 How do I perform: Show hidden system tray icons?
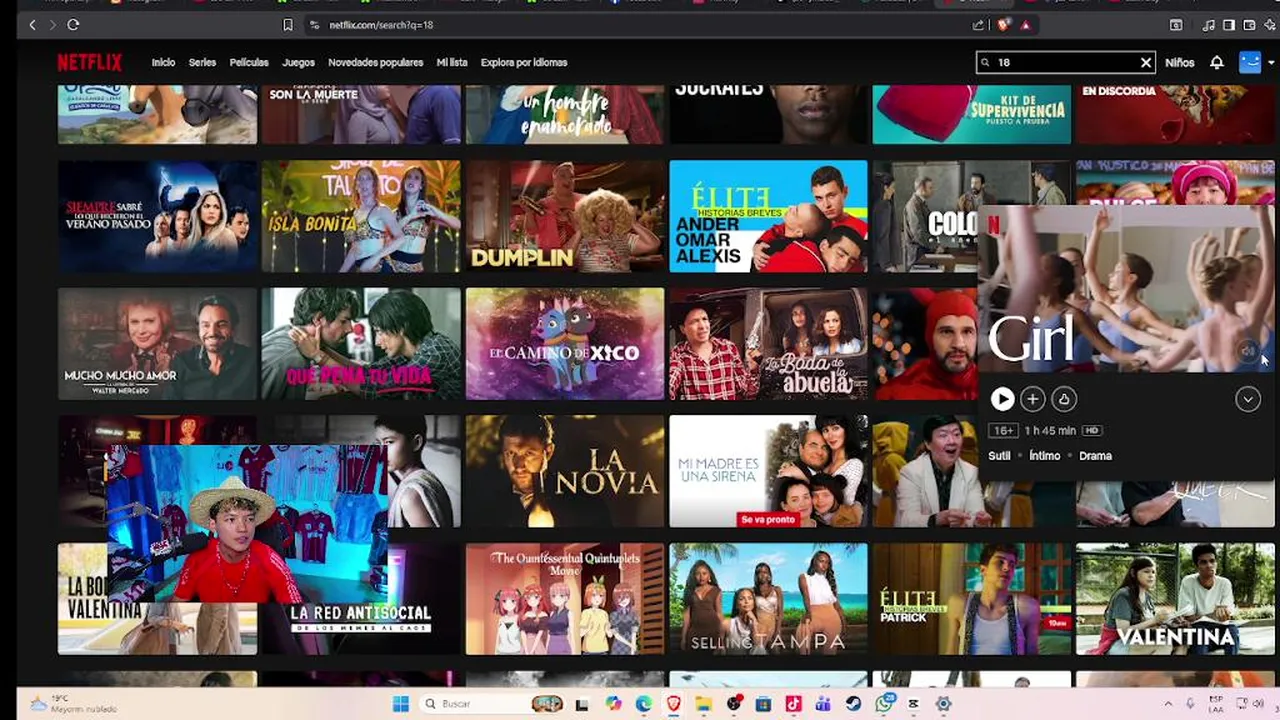click(x=1167, y=704)
